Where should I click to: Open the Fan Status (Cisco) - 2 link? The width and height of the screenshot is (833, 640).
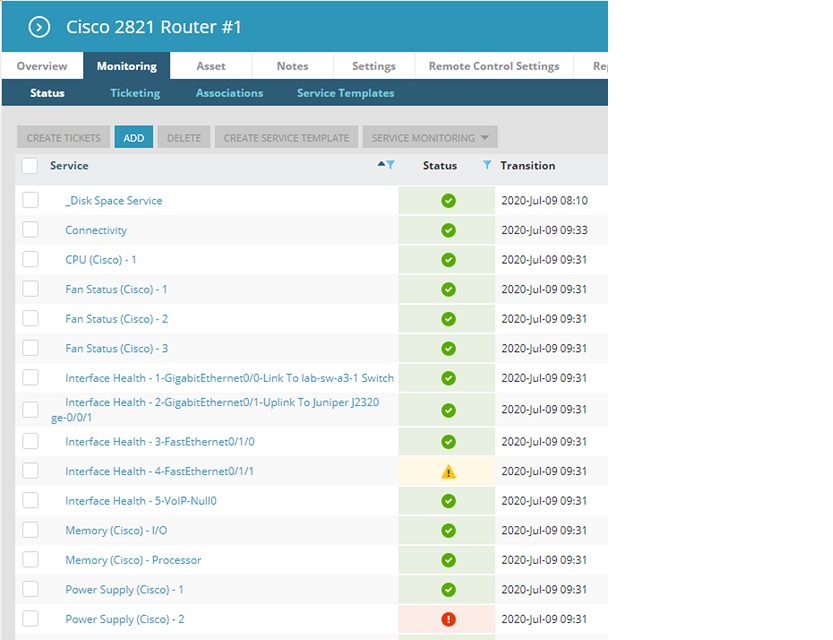pos(116,319)
